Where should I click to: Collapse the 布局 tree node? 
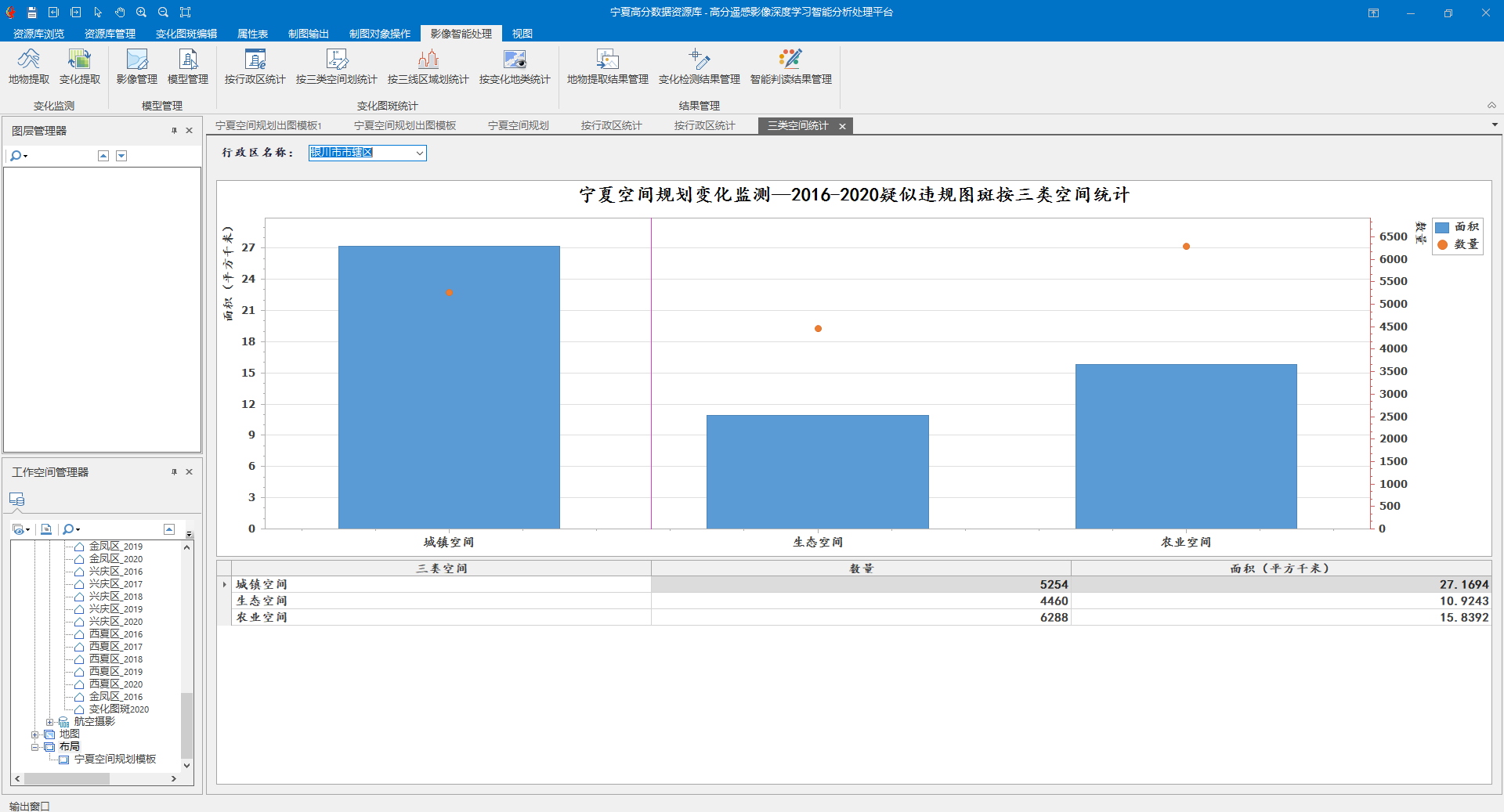tap(34, 747)
